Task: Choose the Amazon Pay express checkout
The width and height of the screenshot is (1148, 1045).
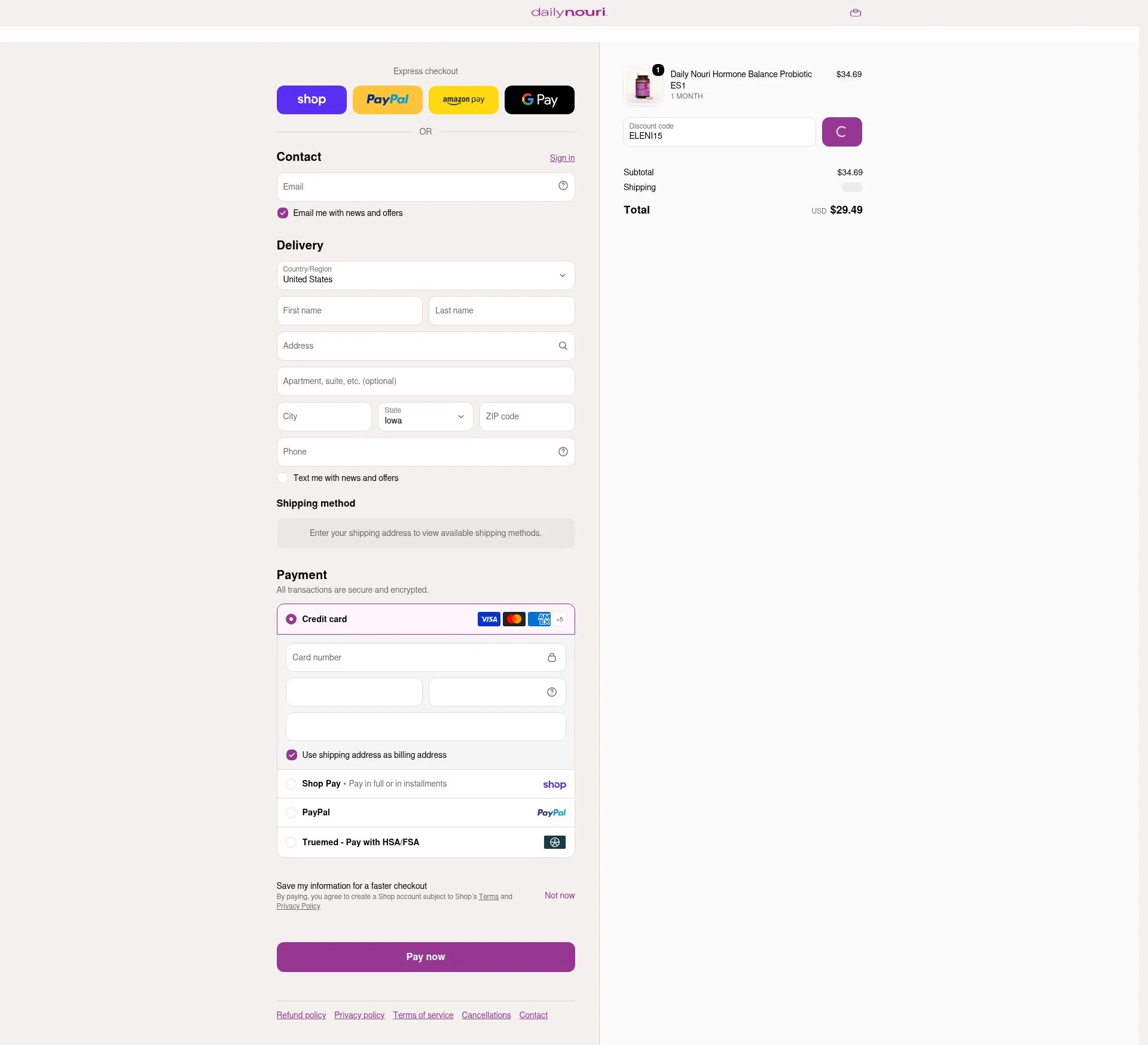Action: point(463,100)
